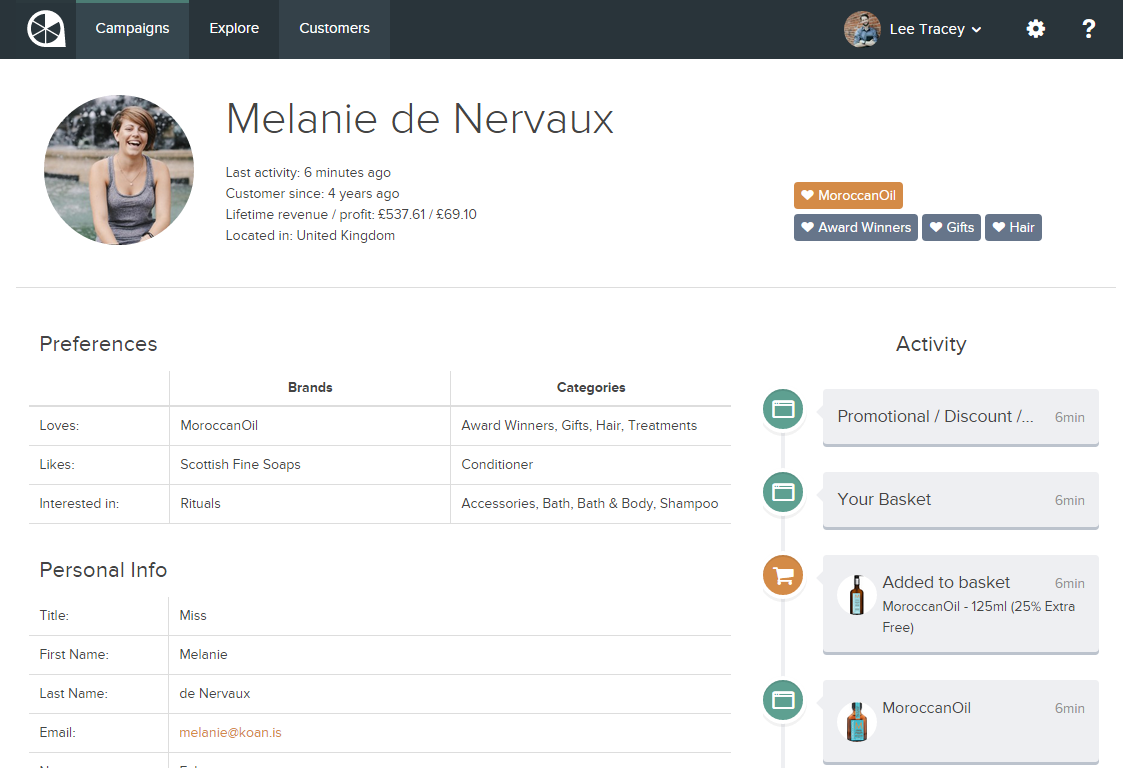1123x768 pixels.
Task: Expand Lee Tracey user dropdown
Action: pyautogui.click(x=935, y=29)
